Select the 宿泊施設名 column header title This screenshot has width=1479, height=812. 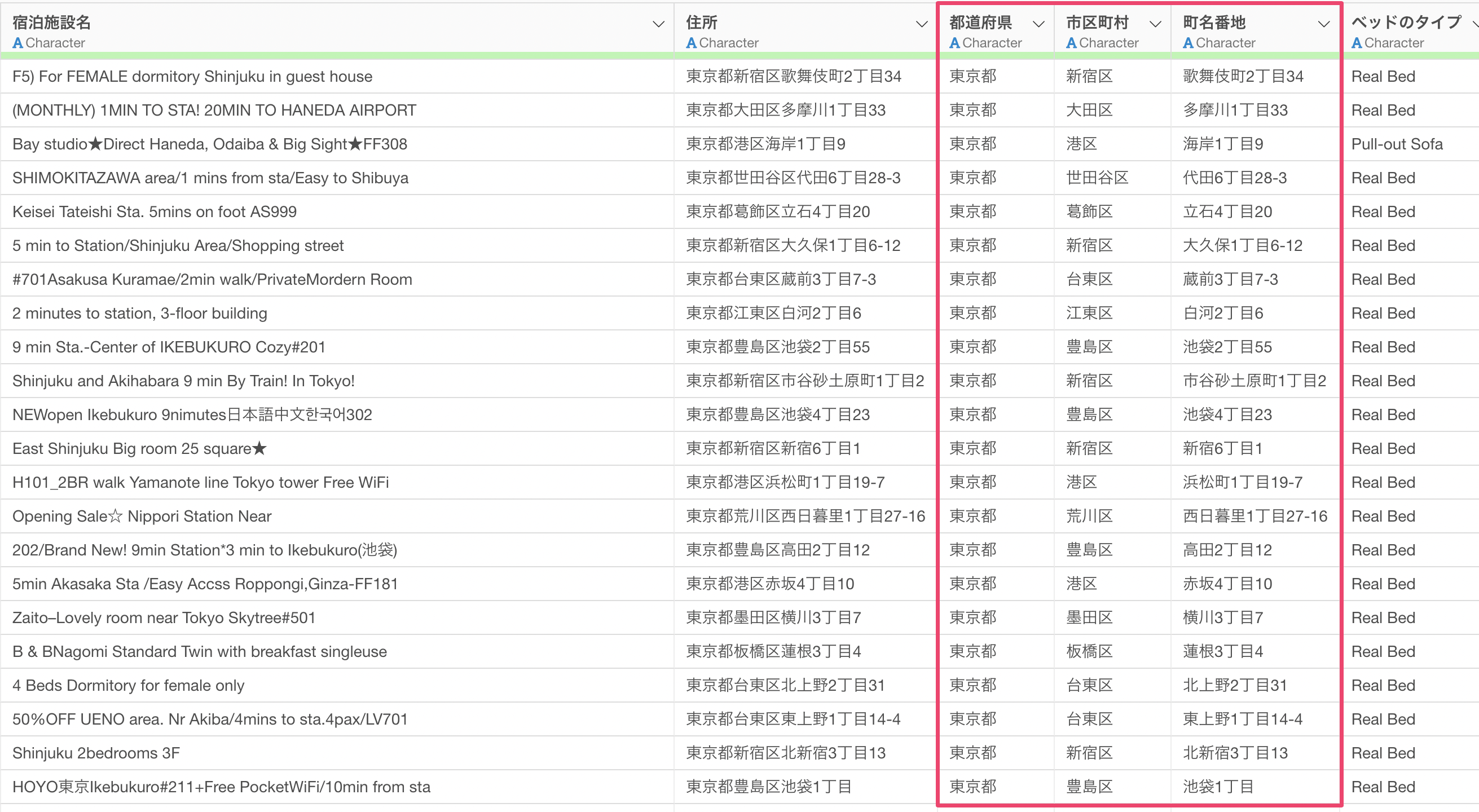tap(52, 23)
